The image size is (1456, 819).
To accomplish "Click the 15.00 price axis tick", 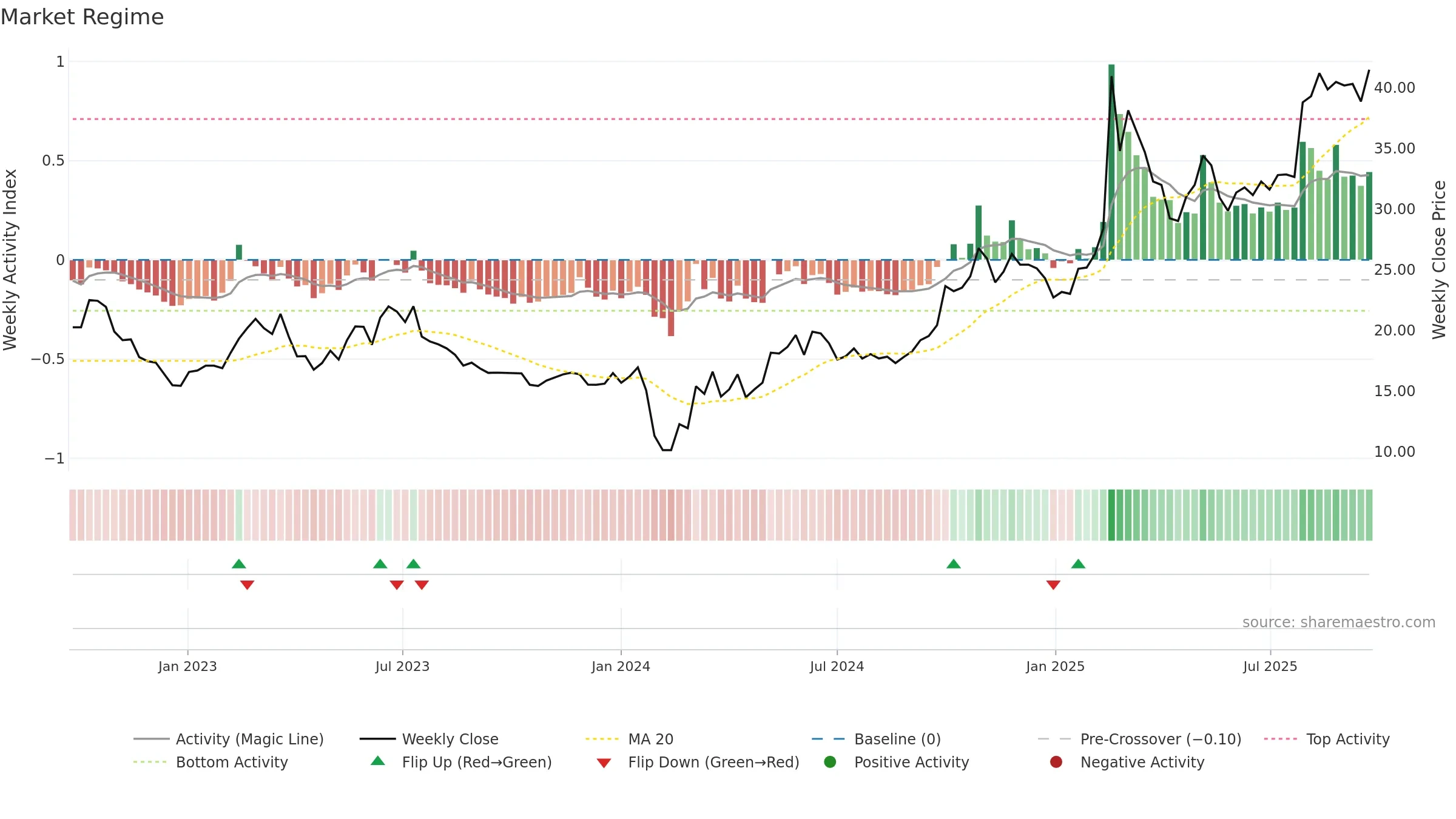I will pyautogui.click(x=1394, y=391).
